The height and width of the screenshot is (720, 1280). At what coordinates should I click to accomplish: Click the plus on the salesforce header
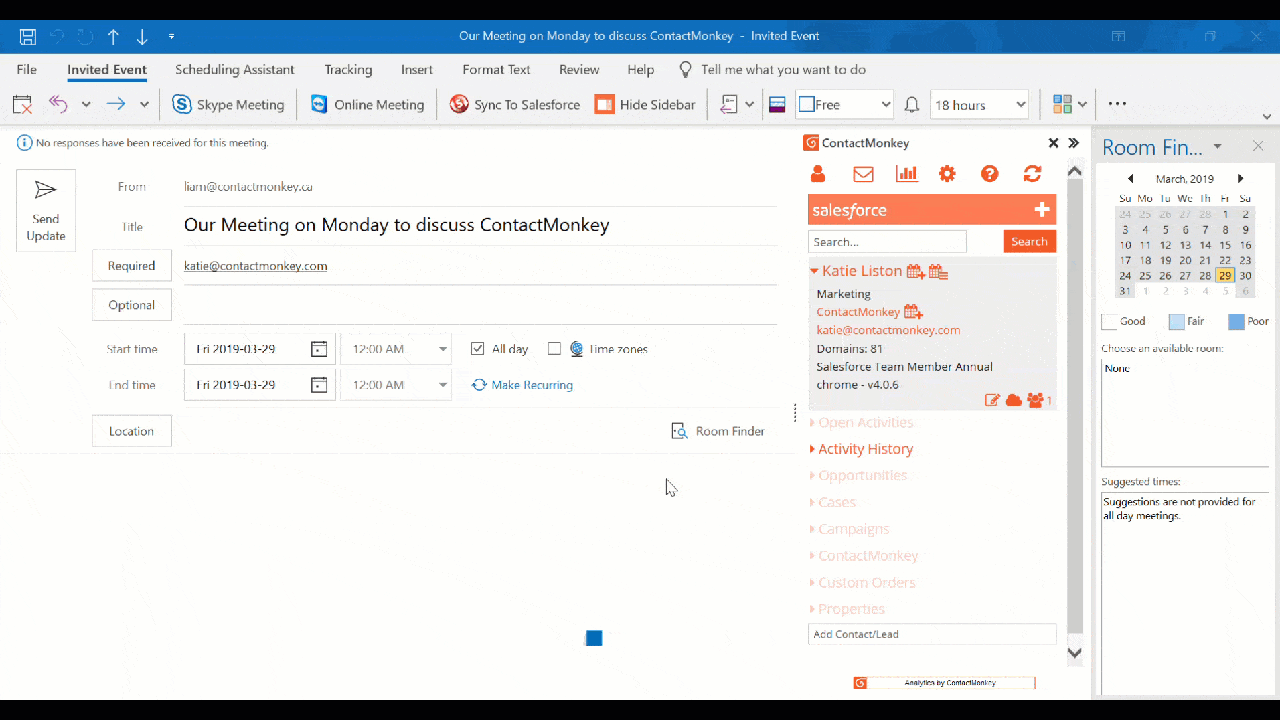click(1042, 210)
